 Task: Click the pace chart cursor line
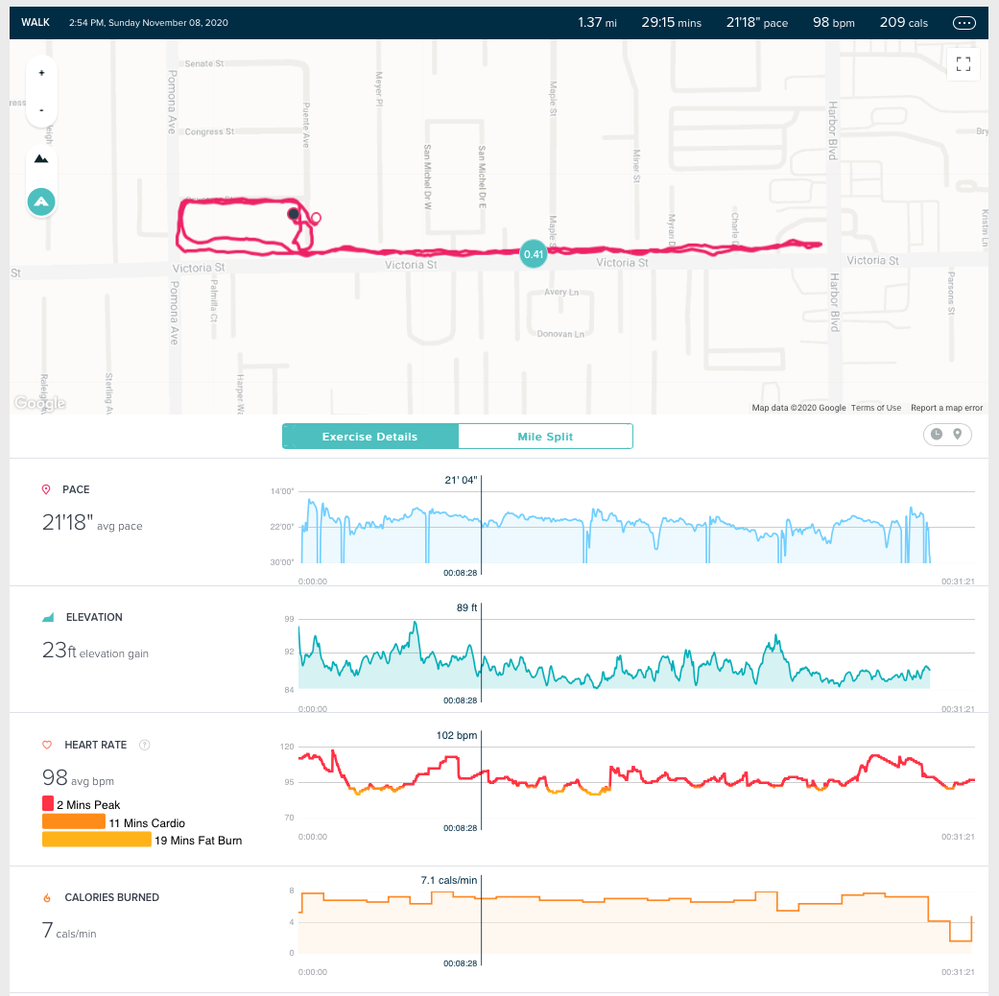coord(481,525)
